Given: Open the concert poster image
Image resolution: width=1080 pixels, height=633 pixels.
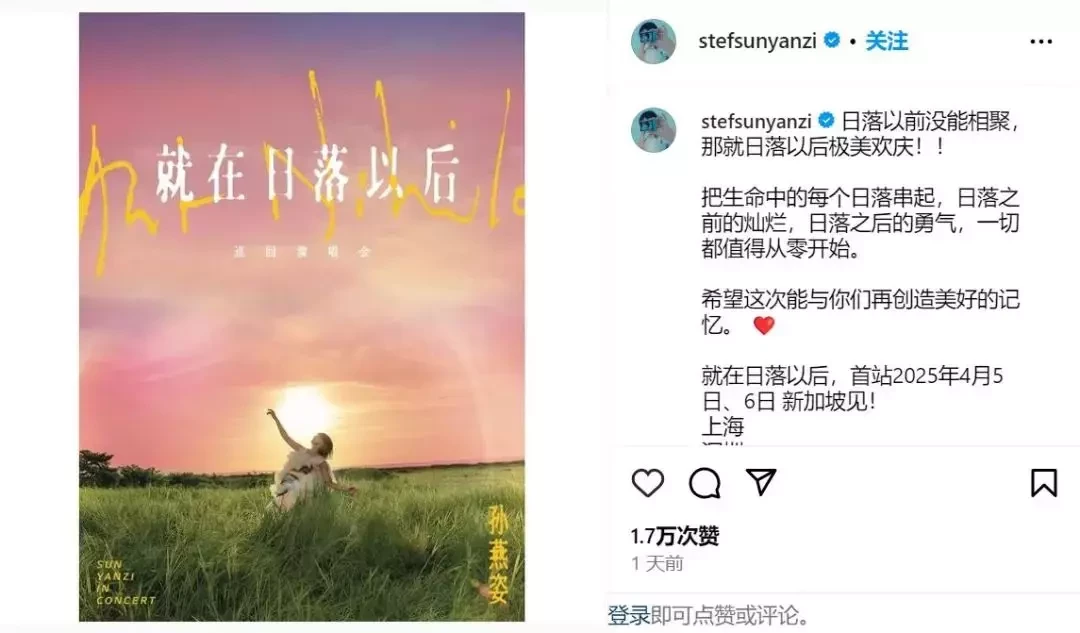Looking at the screenshot, I should (x=302, y=317).
